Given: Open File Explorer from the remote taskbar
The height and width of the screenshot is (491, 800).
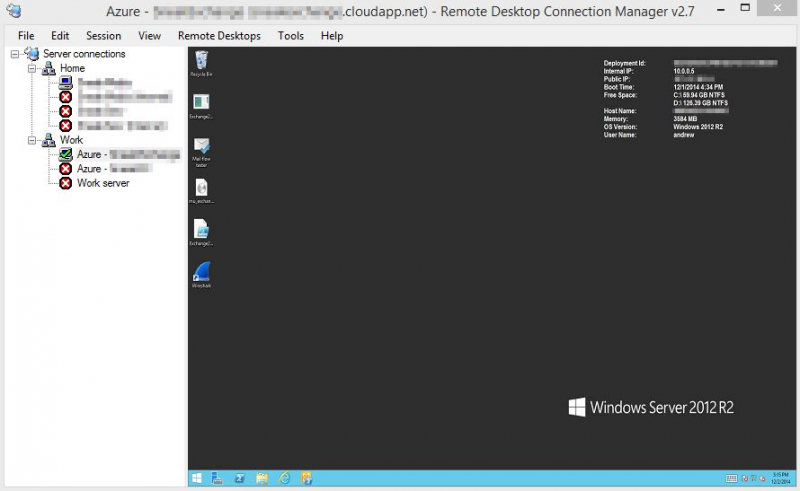Looking at the screenshot, I should [x=262, y=478].
